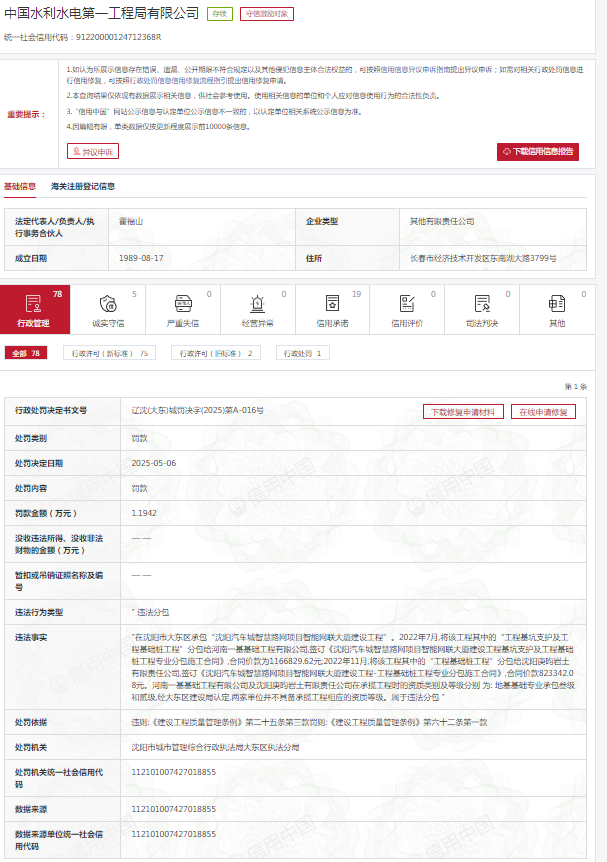This screenshot has width=607, height=862.
Task: Click code value in 处罚机关统一社会信用代码 row
Action: point(174,772)
